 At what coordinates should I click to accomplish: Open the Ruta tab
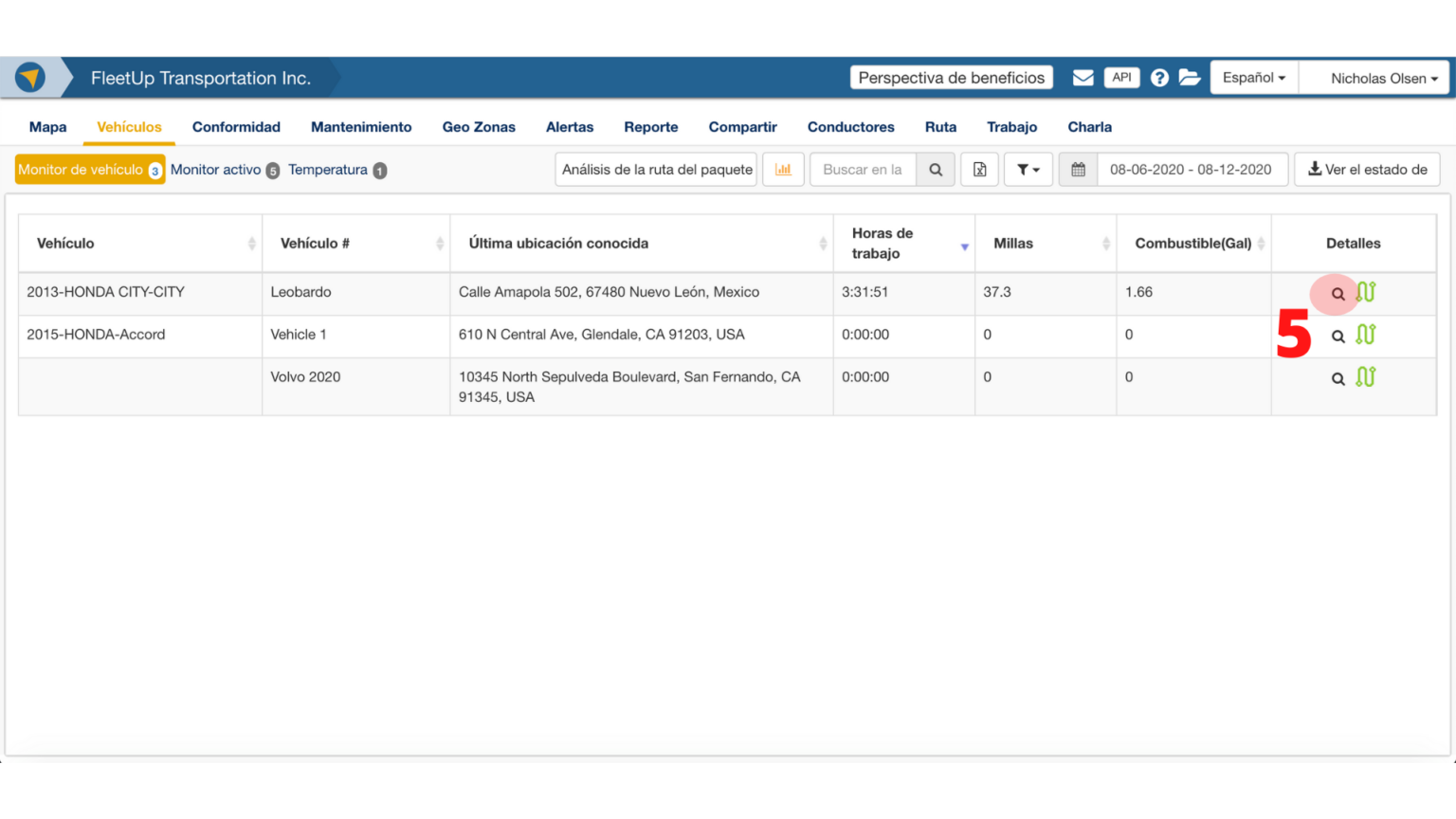click(x=941, y=127)
